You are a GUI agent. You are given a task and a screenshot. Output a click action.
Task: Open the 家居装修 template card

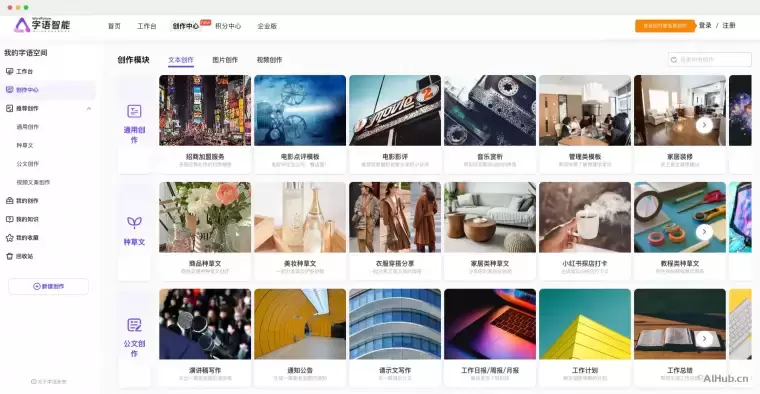coord(680,124)
